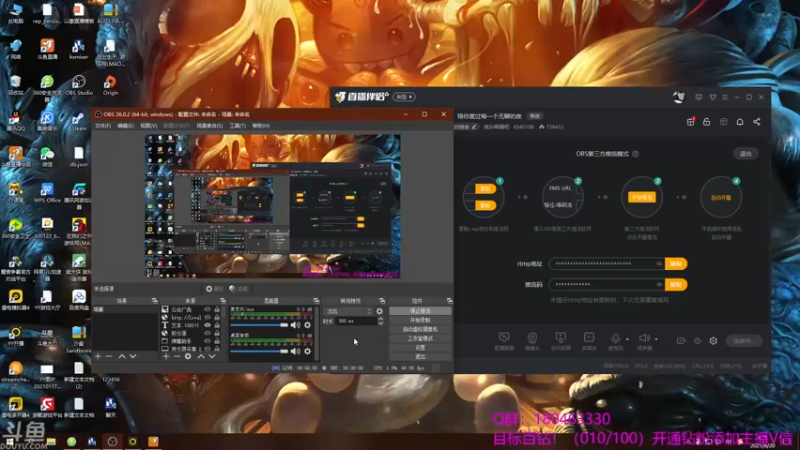This screenshot has height=450, width=800.
Task: Open companion settings gear in bottom toolbar
Action: 713,340
